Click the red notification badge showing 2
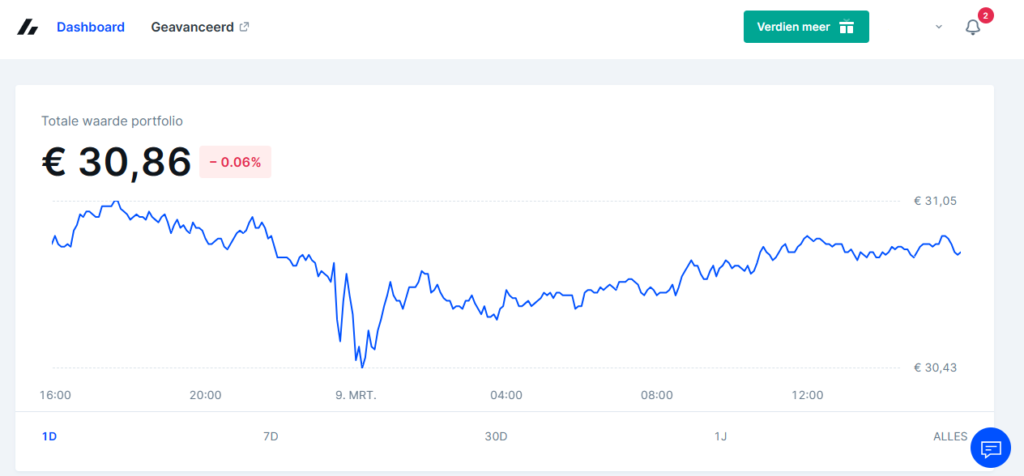This screenshot has width=1024, height=476. [986, 15]
